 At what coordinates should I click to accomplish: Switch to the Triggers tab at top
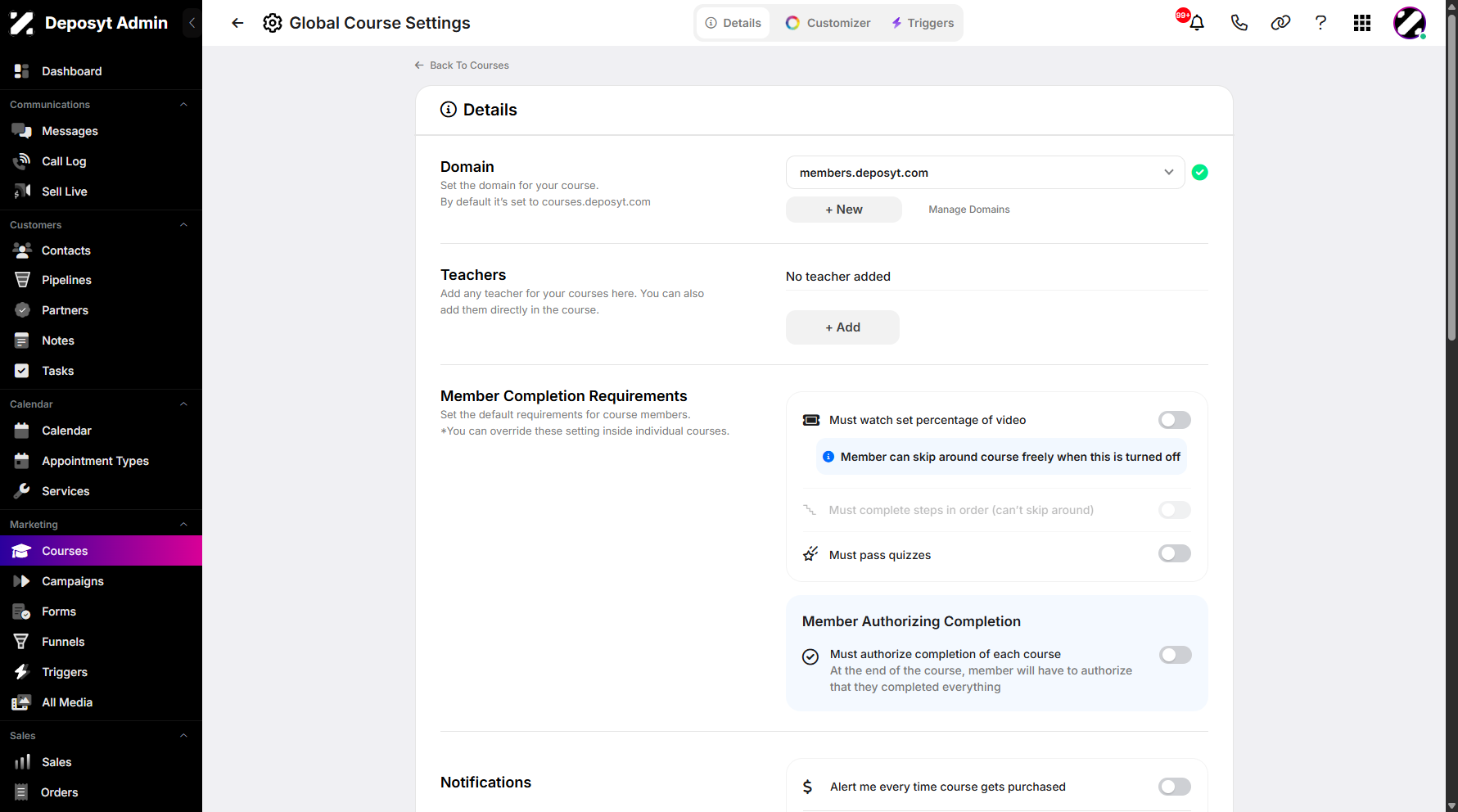[923, 23]
